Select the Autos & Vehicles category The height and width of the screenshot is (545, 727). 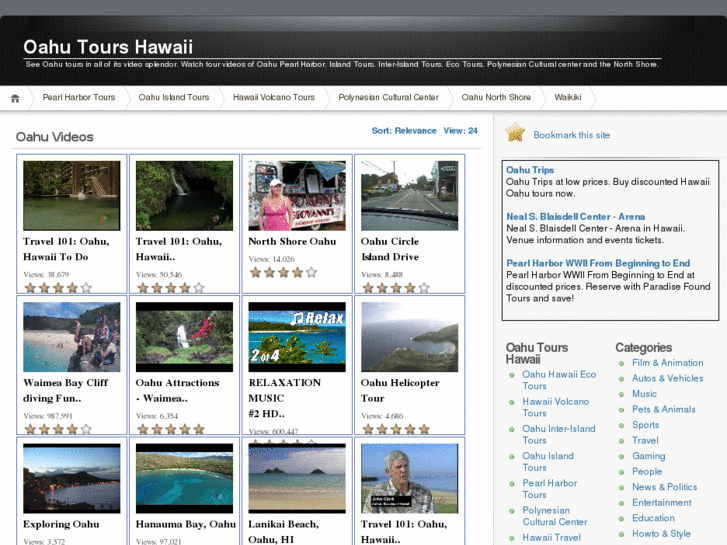click(x=668, y=378)
